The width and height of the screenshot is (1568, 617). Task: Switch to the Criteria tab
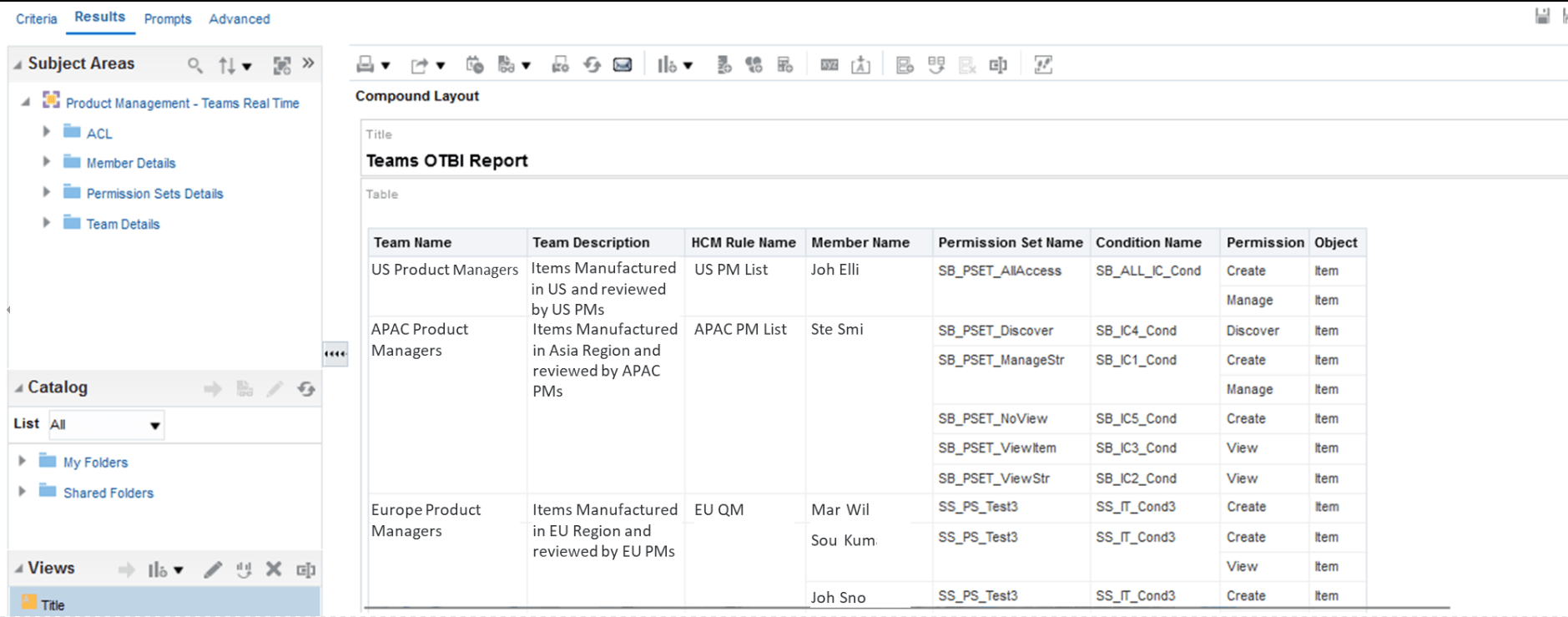click(x=37, y=18)
